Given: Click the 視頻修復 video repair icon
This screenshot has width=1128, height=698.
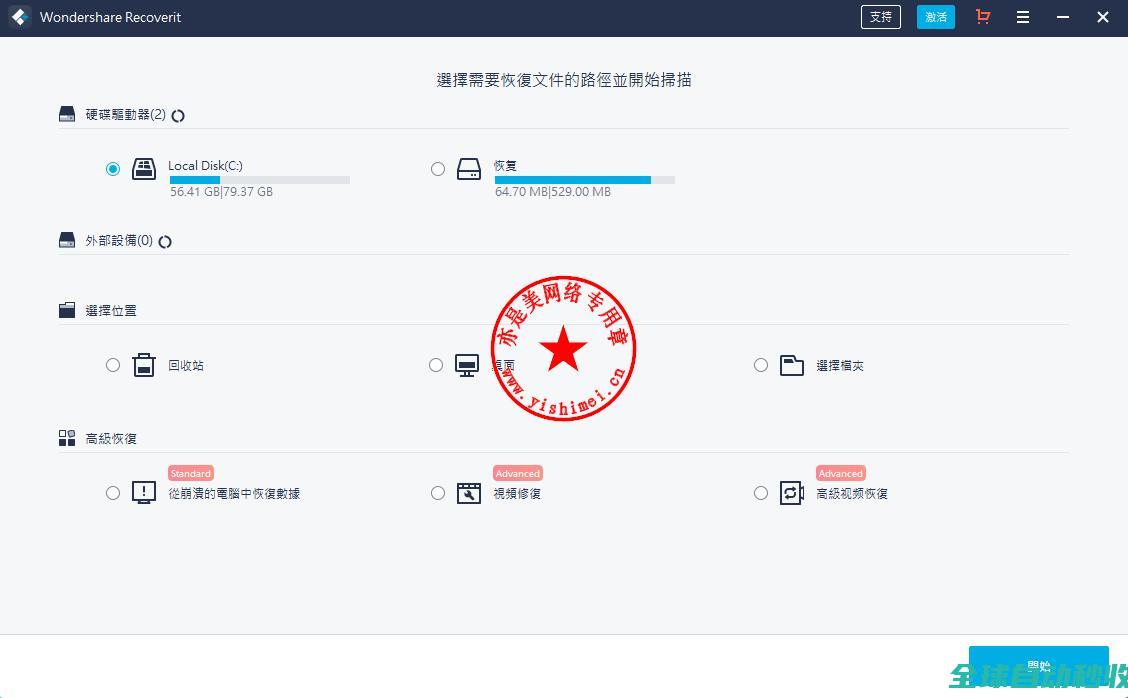Looking at the screenshot, I should [x=469, y=493].
